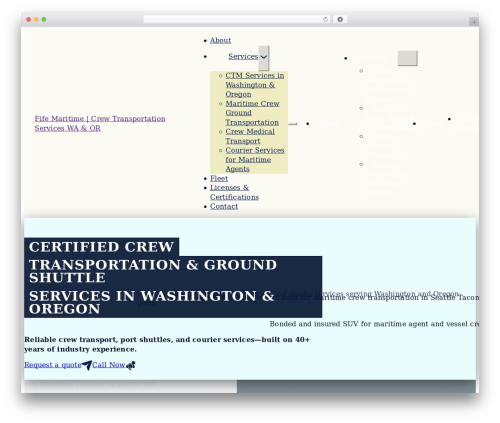
Task: Open a new browser tab with plus icon
Action: (x=474, y=22)
